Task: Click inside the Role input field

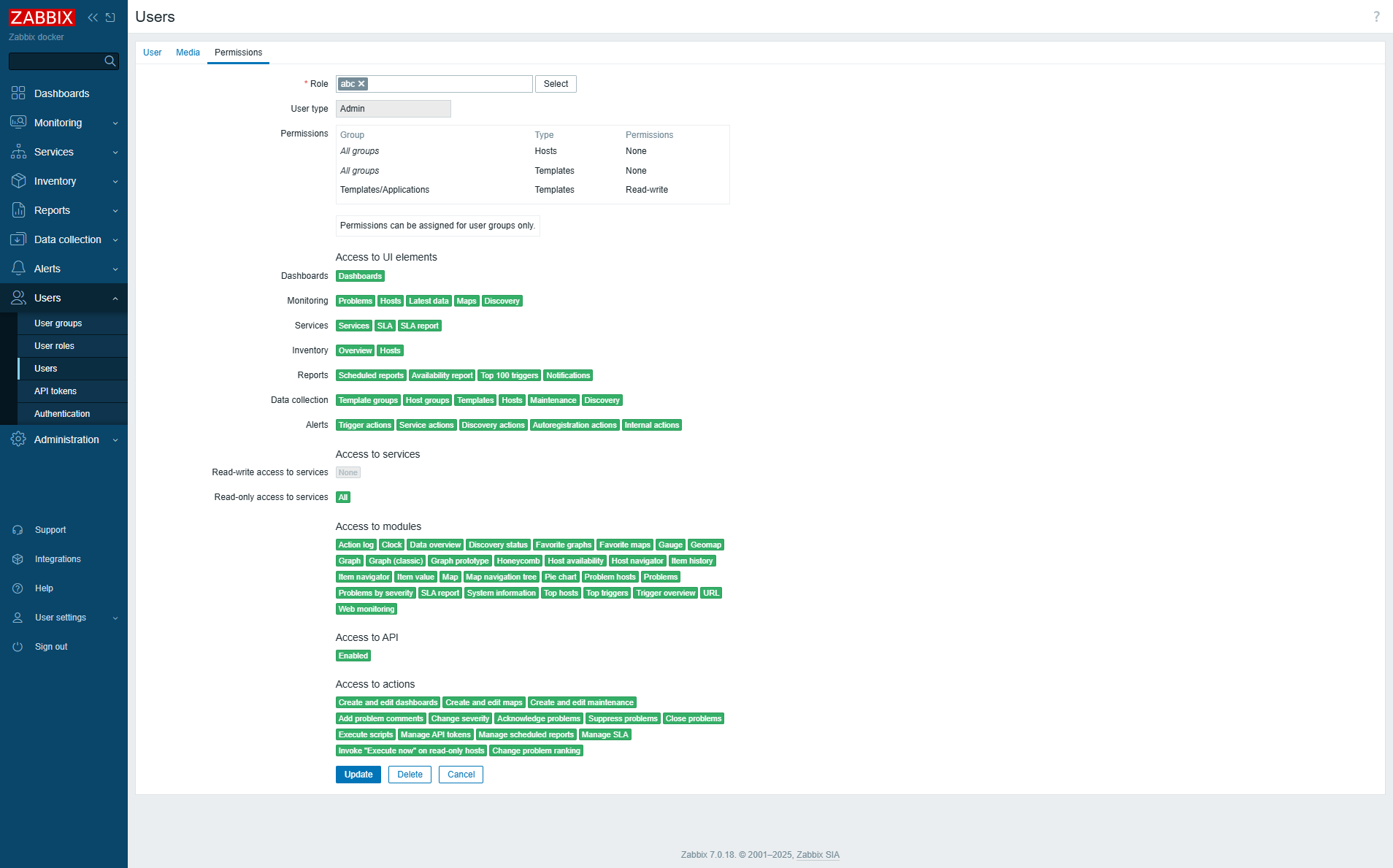Action: [449, 84]
